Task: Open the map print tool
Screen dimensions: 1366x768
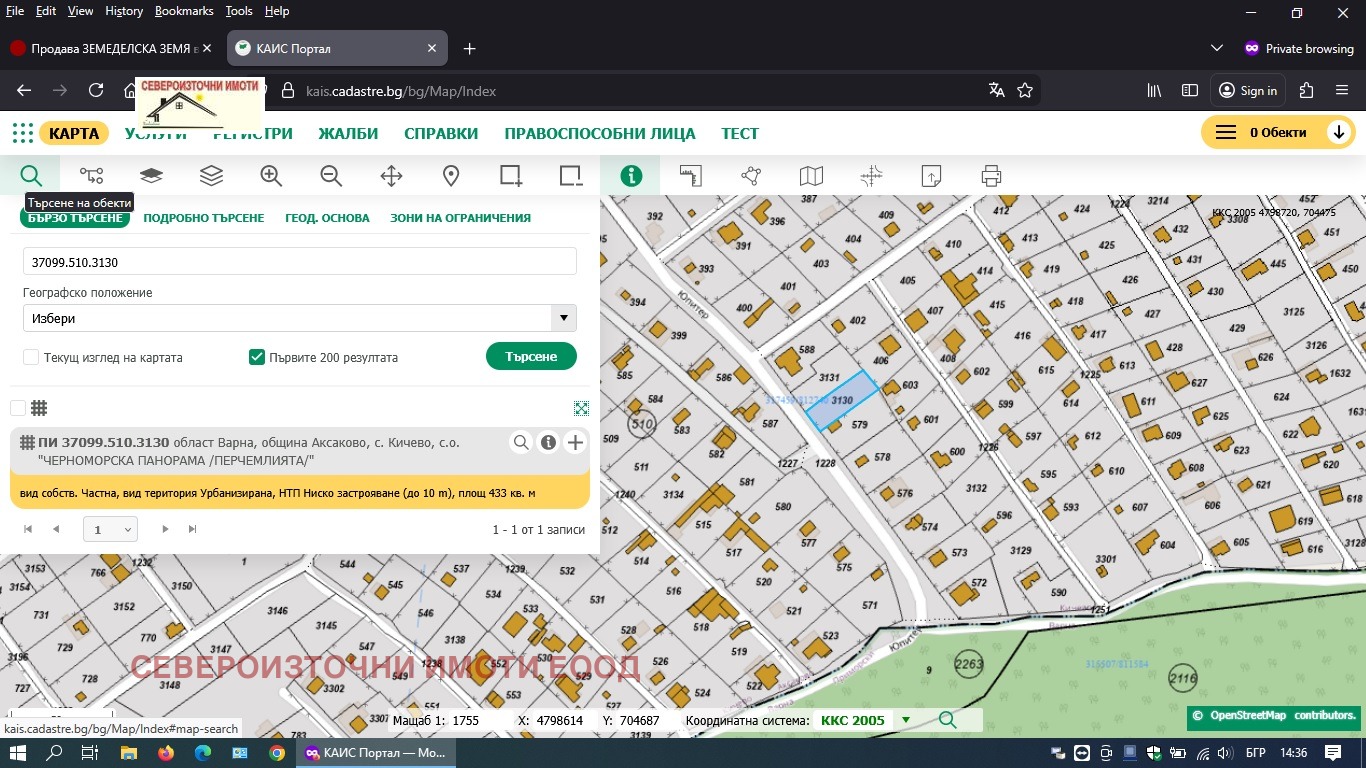Action: [991, 176]
